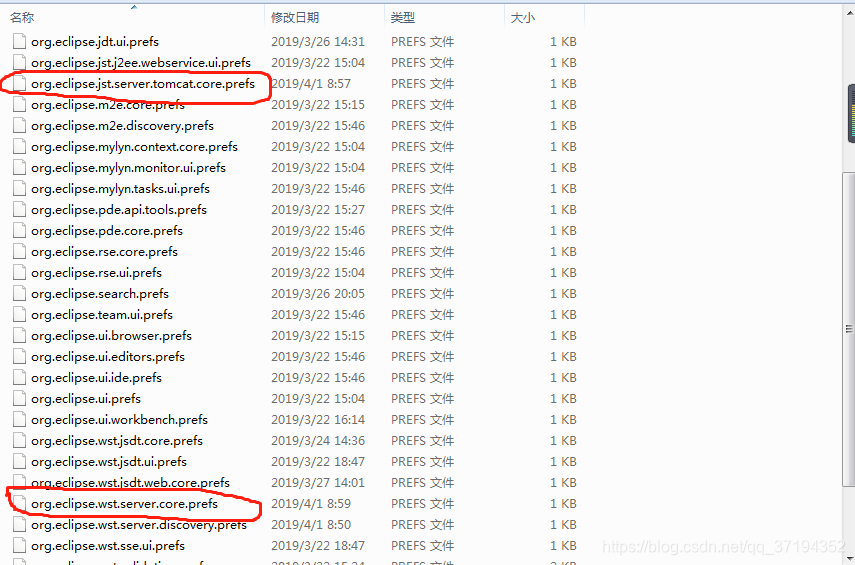This screenshot has width=855, height=565.
Task: Click the file icon of org.eclipse.rse.core.prefs
Action: coord(19,252)
